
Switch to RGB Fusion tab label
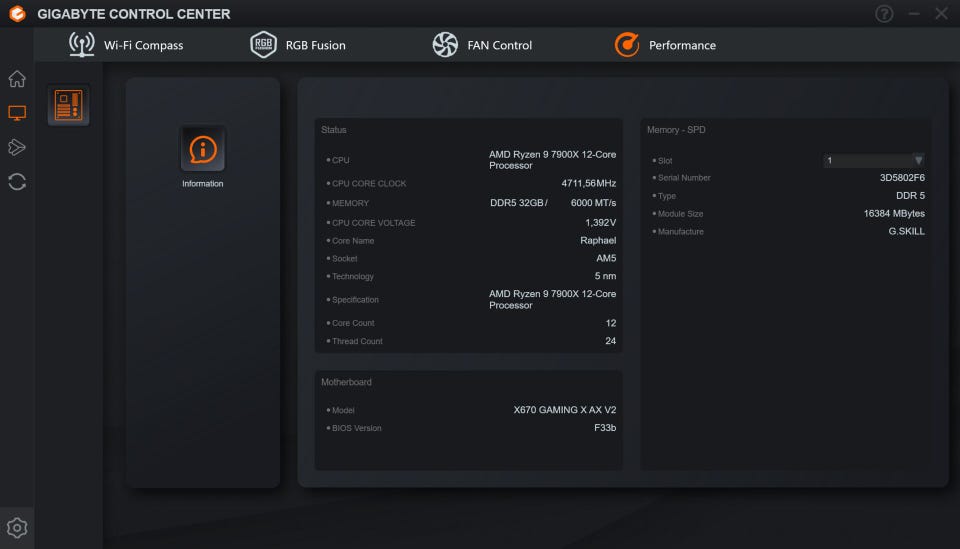point(315,45)
